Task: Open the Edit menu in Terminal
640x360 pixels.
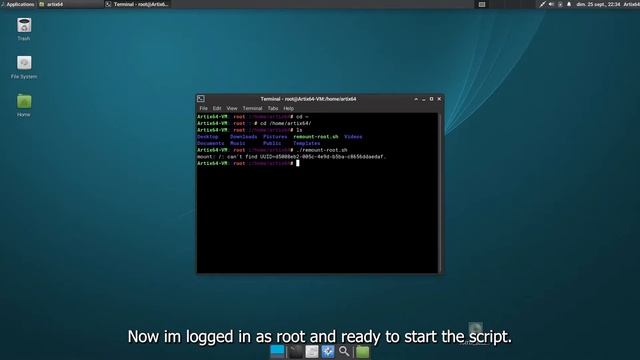Action: tap(217, 108)
